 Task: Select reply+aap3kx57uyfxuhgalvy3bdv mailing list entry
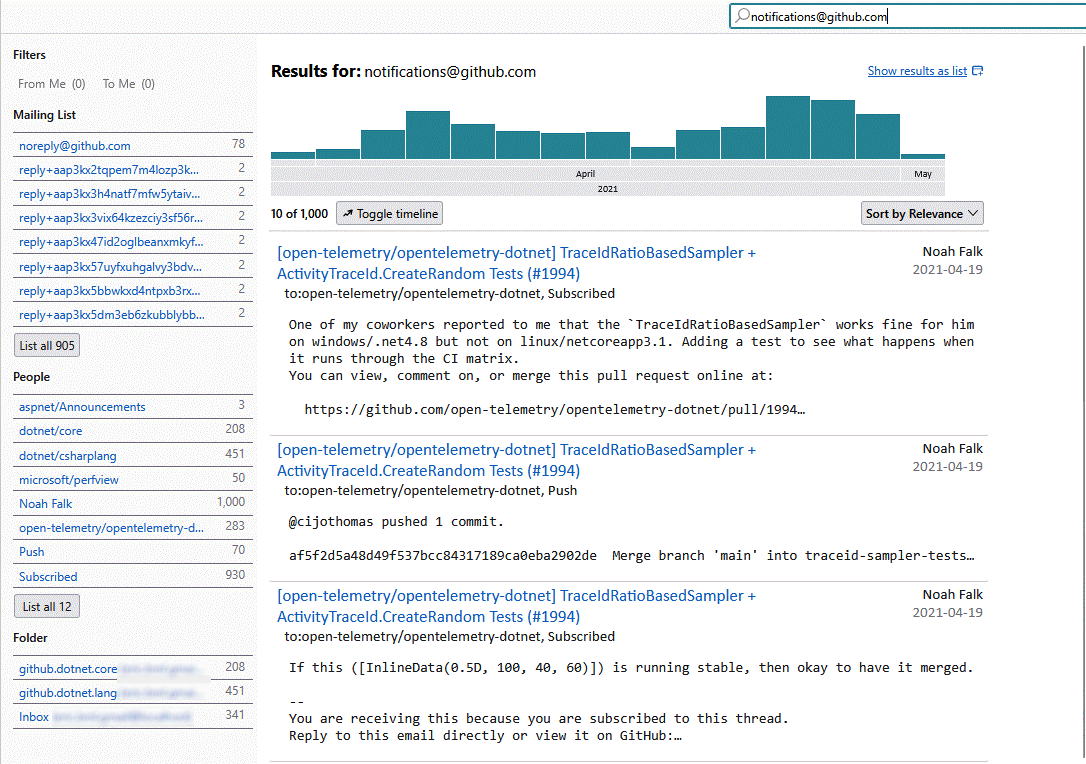tap(110, 267)
